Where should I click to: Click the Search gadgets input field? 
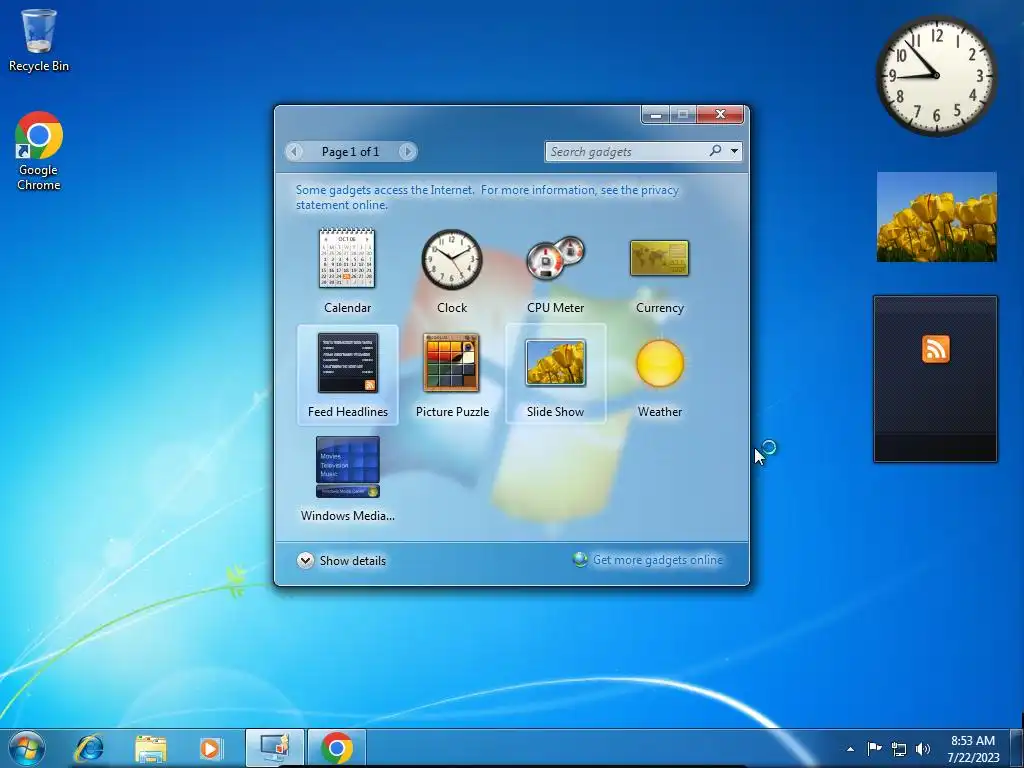pos(627,152)
